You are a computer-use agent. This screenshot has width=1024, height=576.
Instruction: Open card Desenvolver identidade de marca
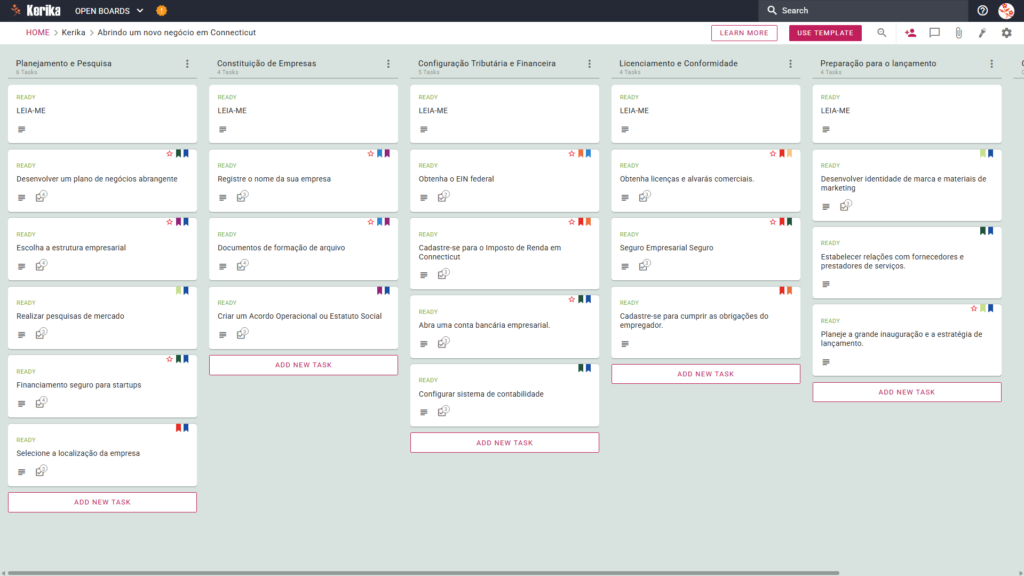click(906, 185)
